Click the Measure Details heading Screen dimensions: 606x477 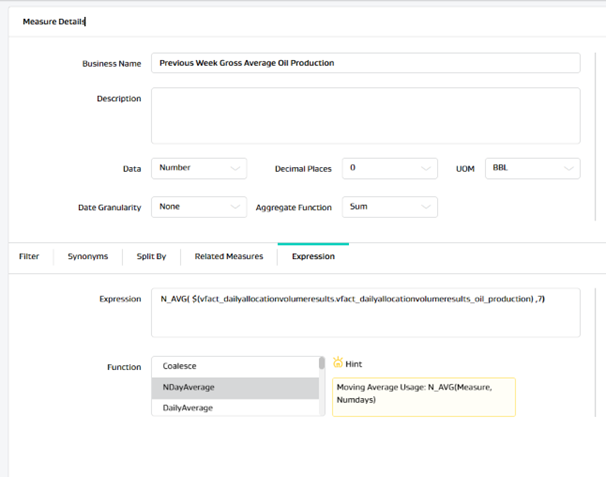(x=54, y=20)
